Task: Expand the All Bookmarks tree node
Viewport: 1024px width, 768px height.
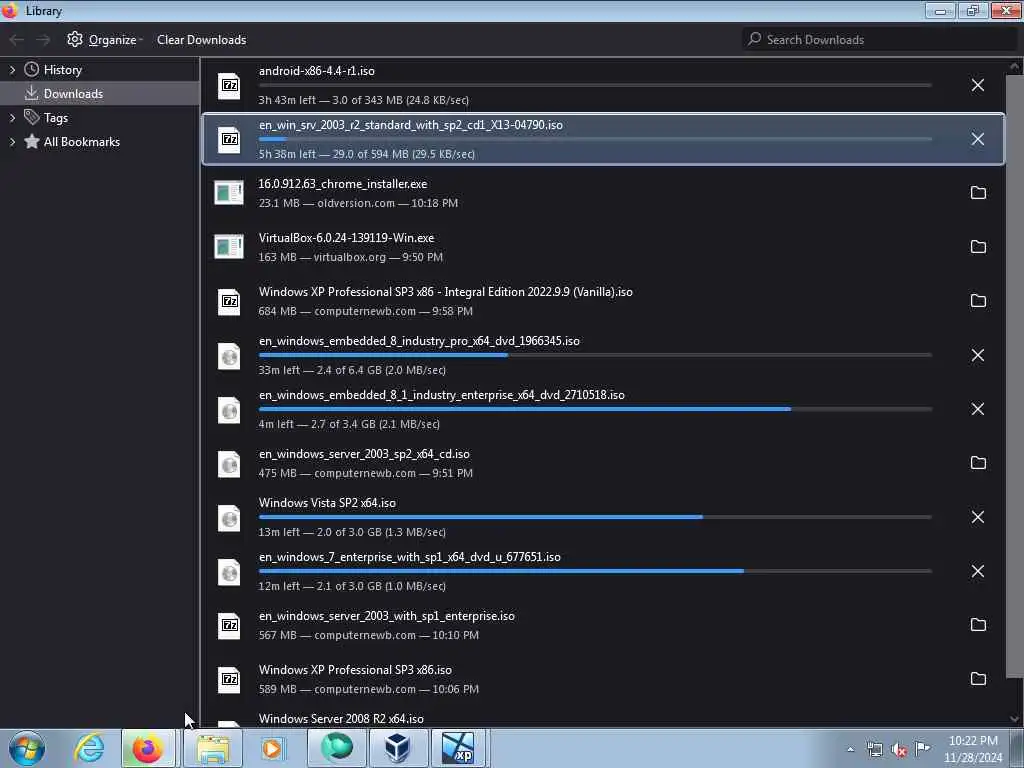Action: click(x=12, y=142)
